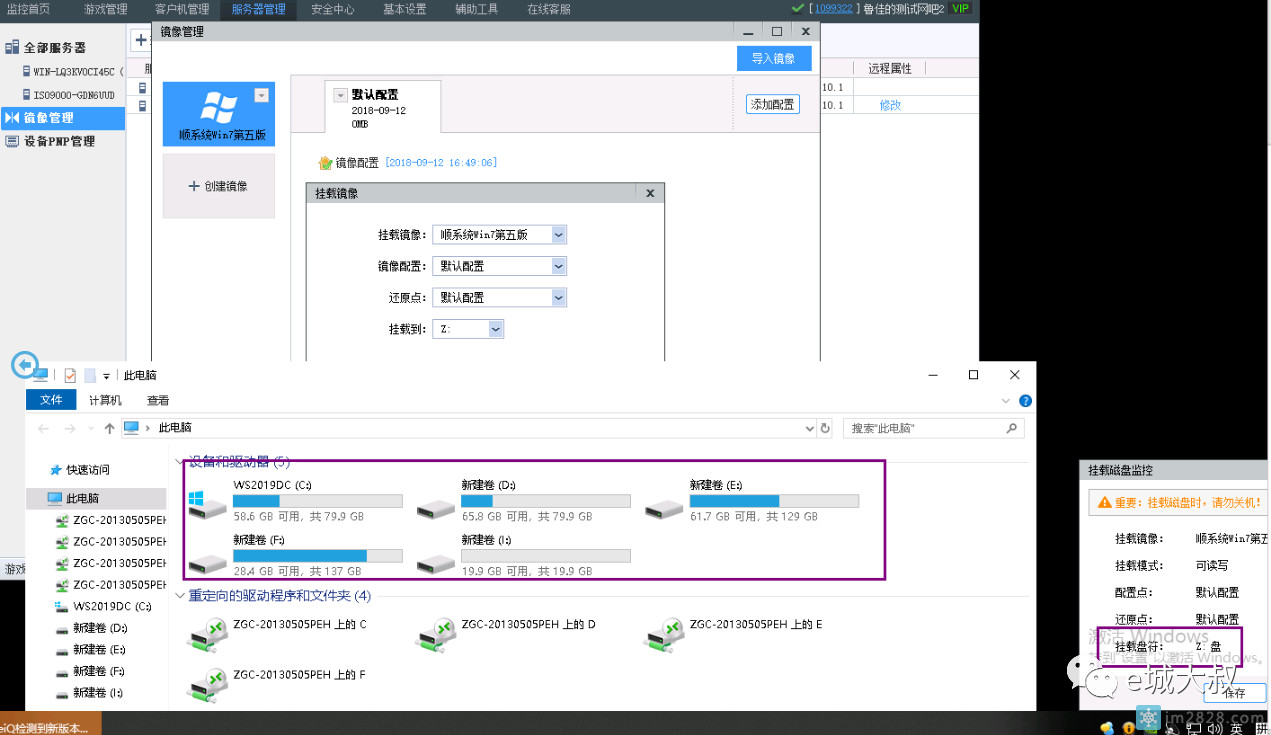Open the 查看 ribbon tab in Explorer
Viewport: 1271px width, 735px height.
coord(158,400)
